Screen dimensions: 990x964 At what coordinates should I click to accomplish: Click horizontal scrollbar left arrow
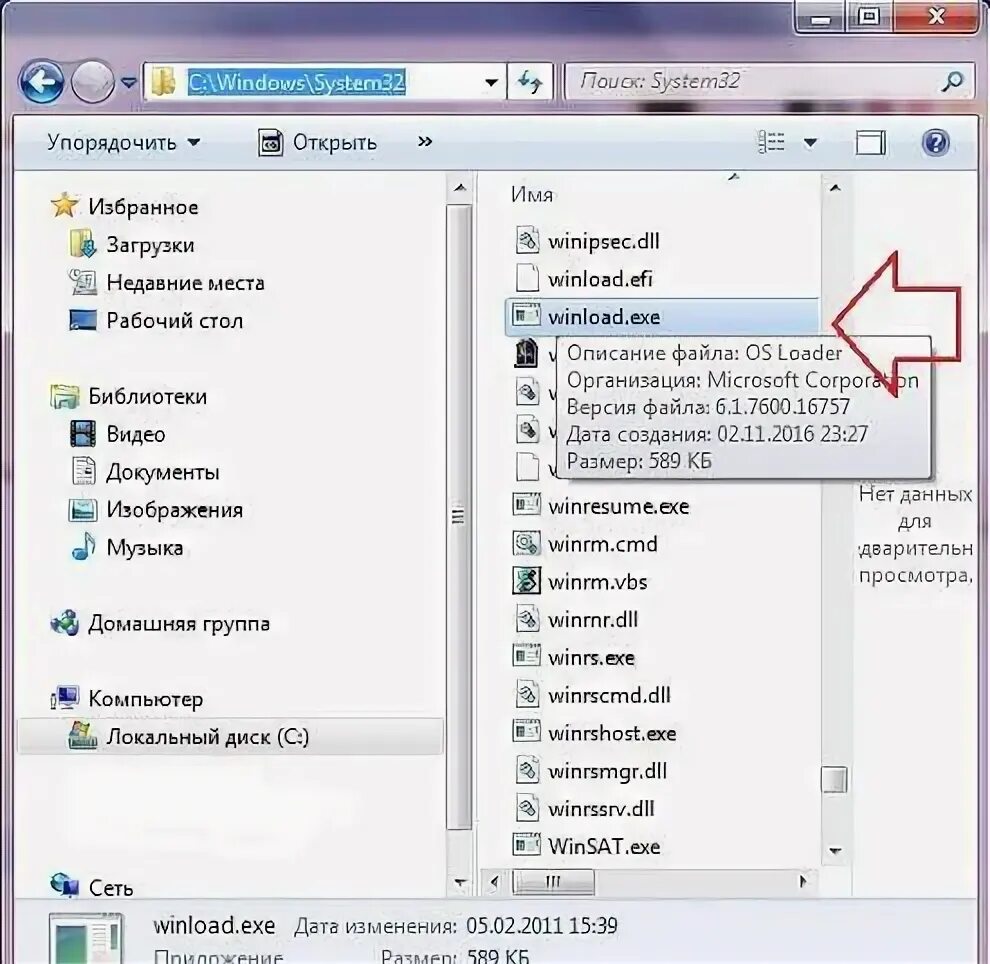click(495, 881)
